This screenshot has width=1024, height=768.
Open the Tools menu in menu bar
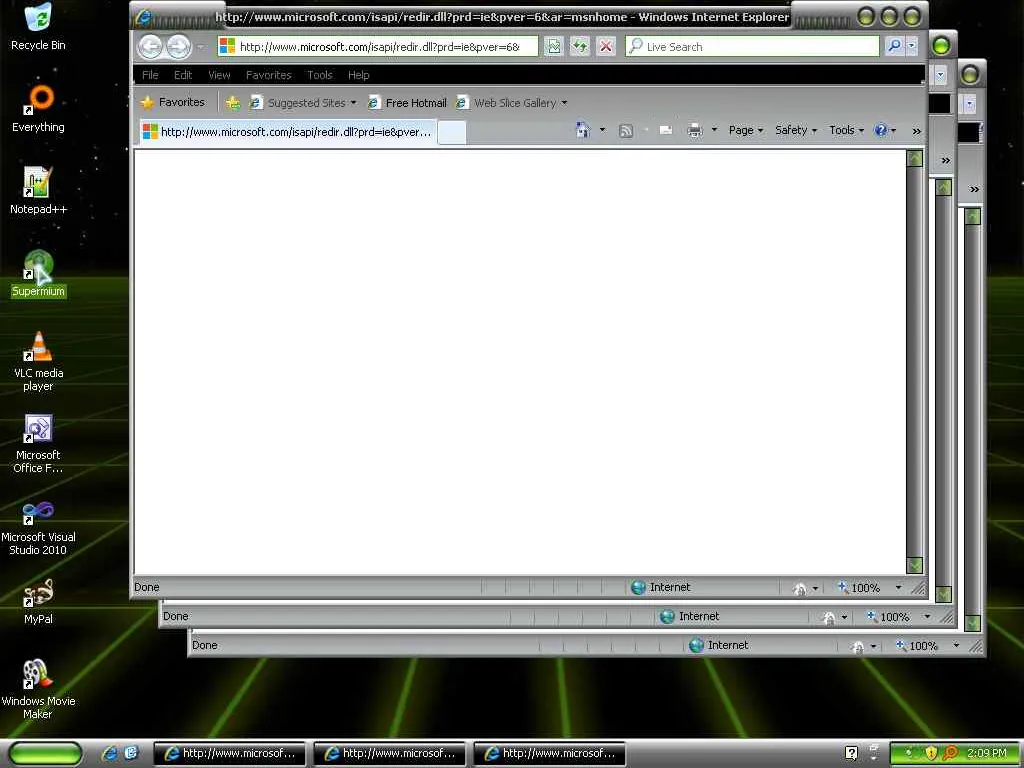coord(320,75)
